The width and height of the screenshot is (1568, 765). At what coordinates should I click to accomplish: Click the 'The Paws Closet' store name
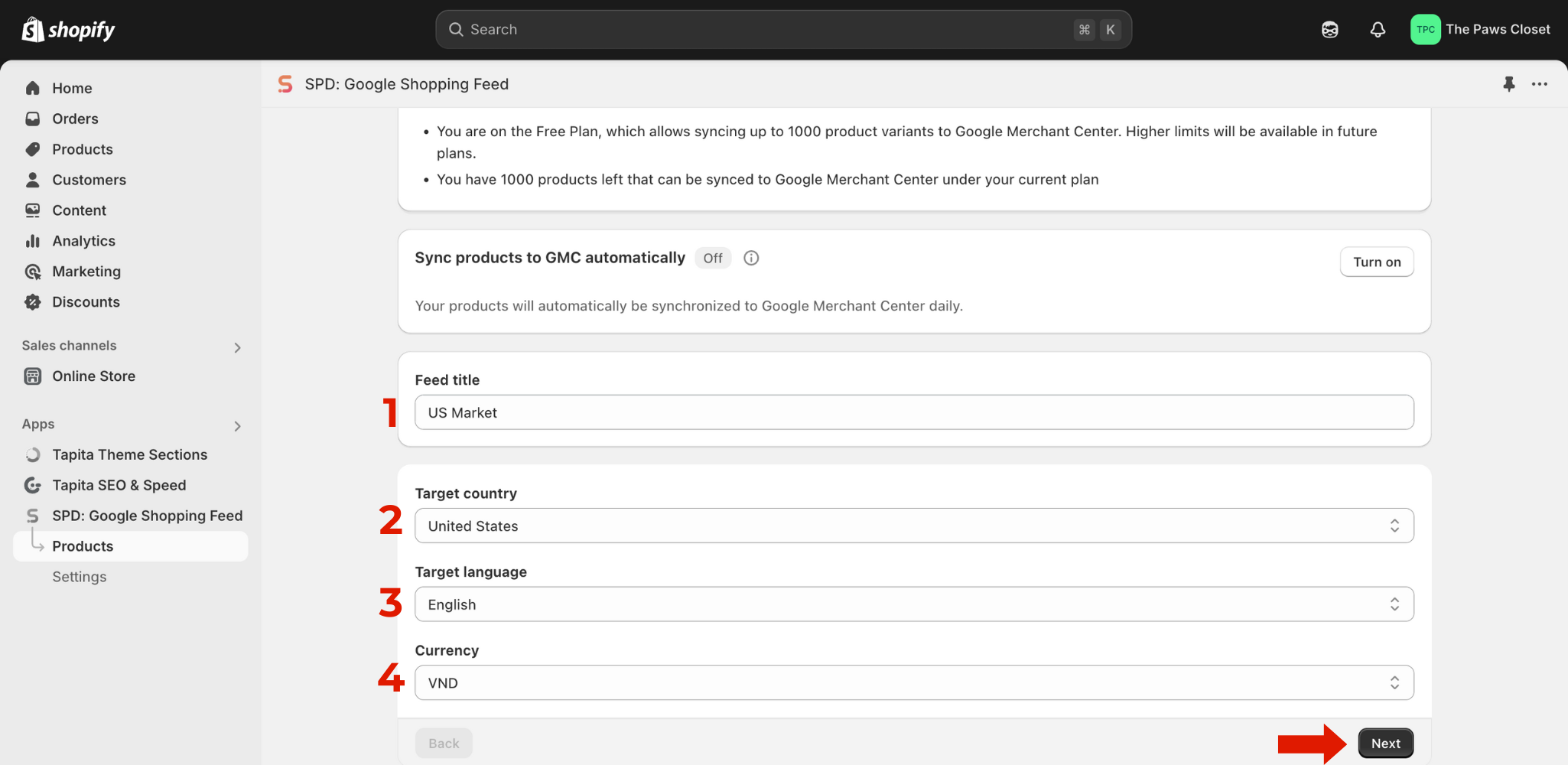click(x=1498, y=30)
